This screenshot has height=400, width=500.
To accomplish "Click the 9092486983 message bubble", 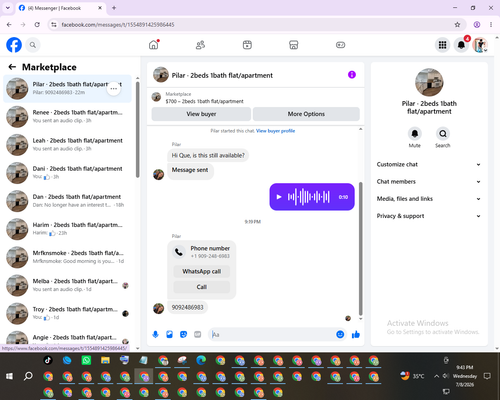I will click(187, 307).
